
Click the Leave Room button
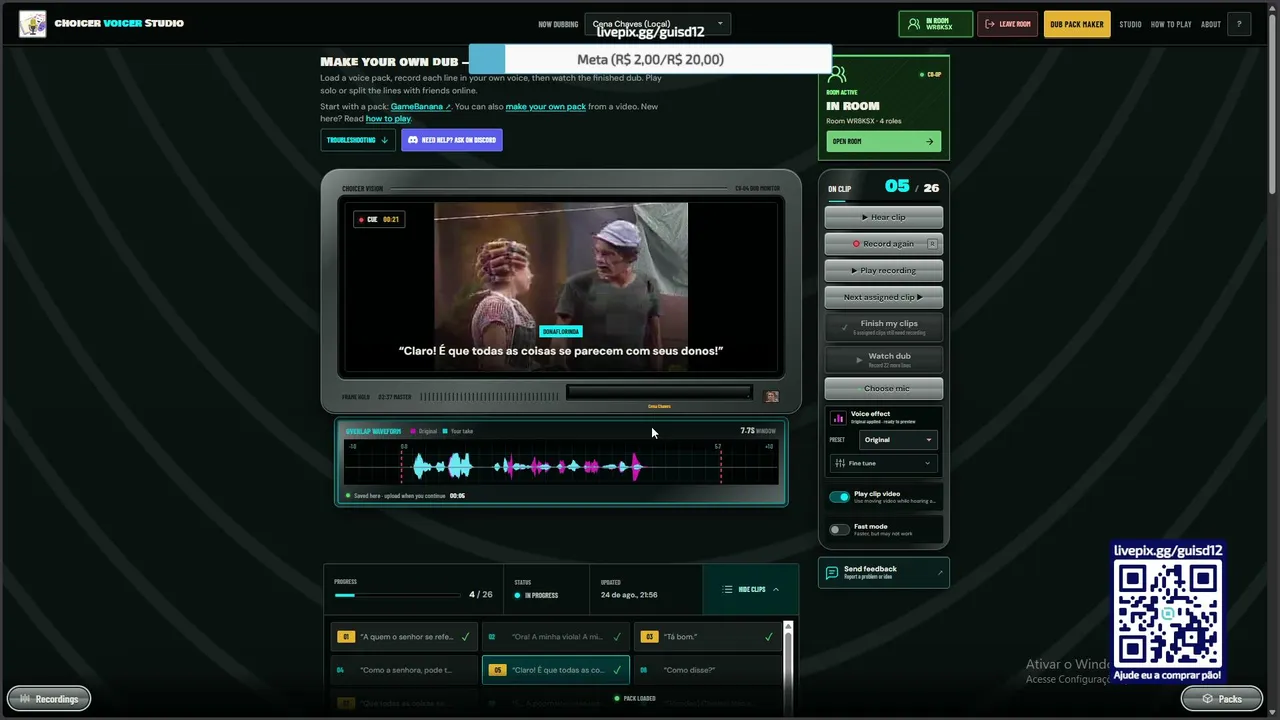coord(1008,24)
